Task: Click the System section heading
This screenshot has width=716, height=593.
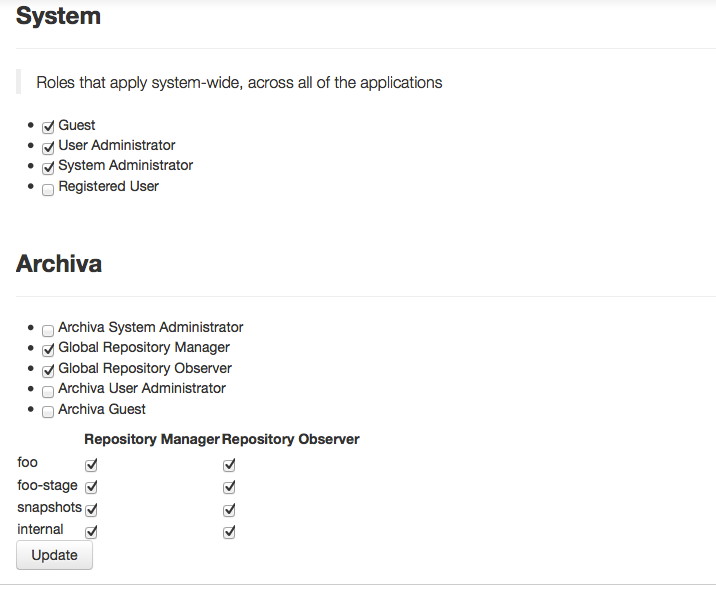Action: [58, 16]
